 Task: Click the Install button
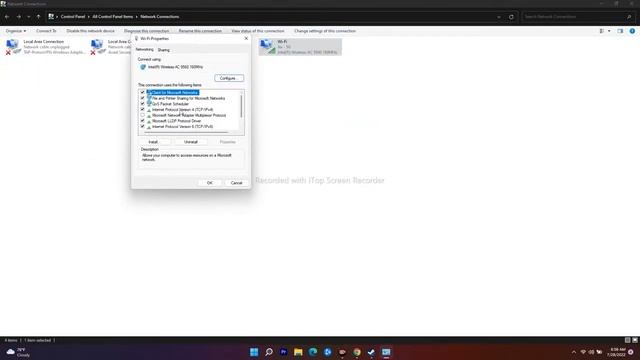click(153, 142)
